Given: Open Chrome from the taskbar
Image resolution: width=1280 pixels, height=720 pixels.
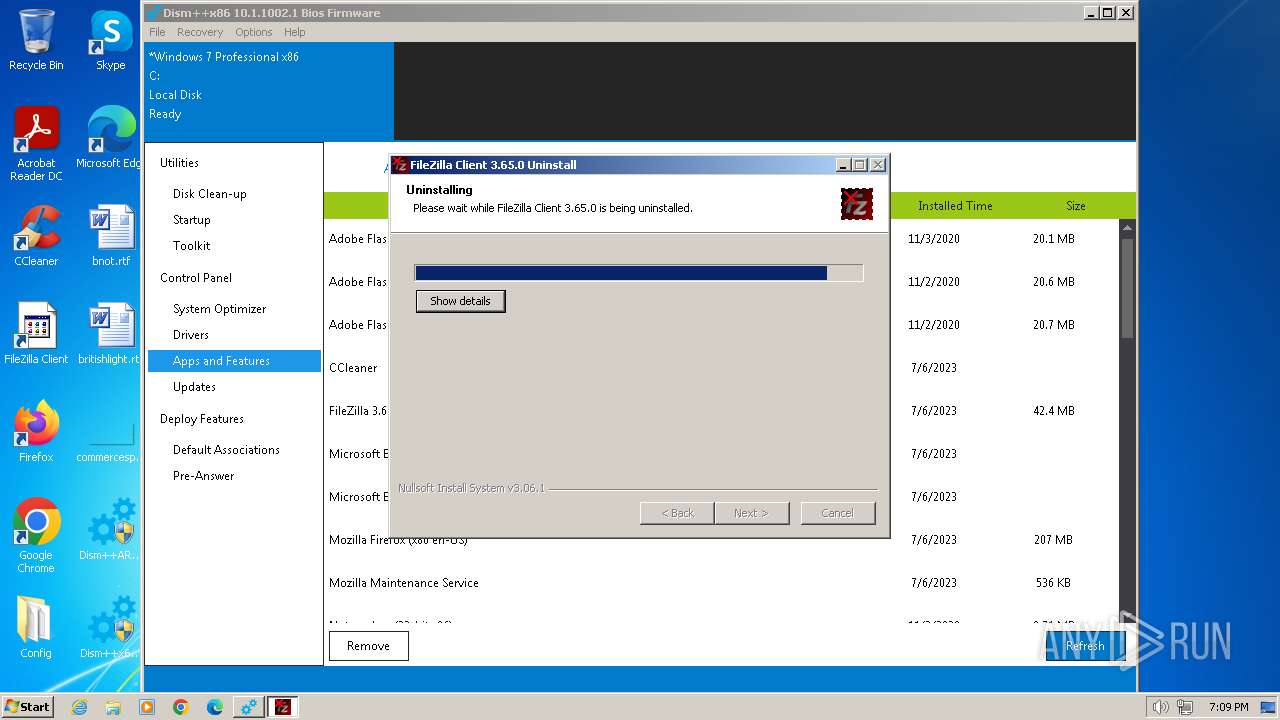Looking at the screenshot, I should click(181, 707).
